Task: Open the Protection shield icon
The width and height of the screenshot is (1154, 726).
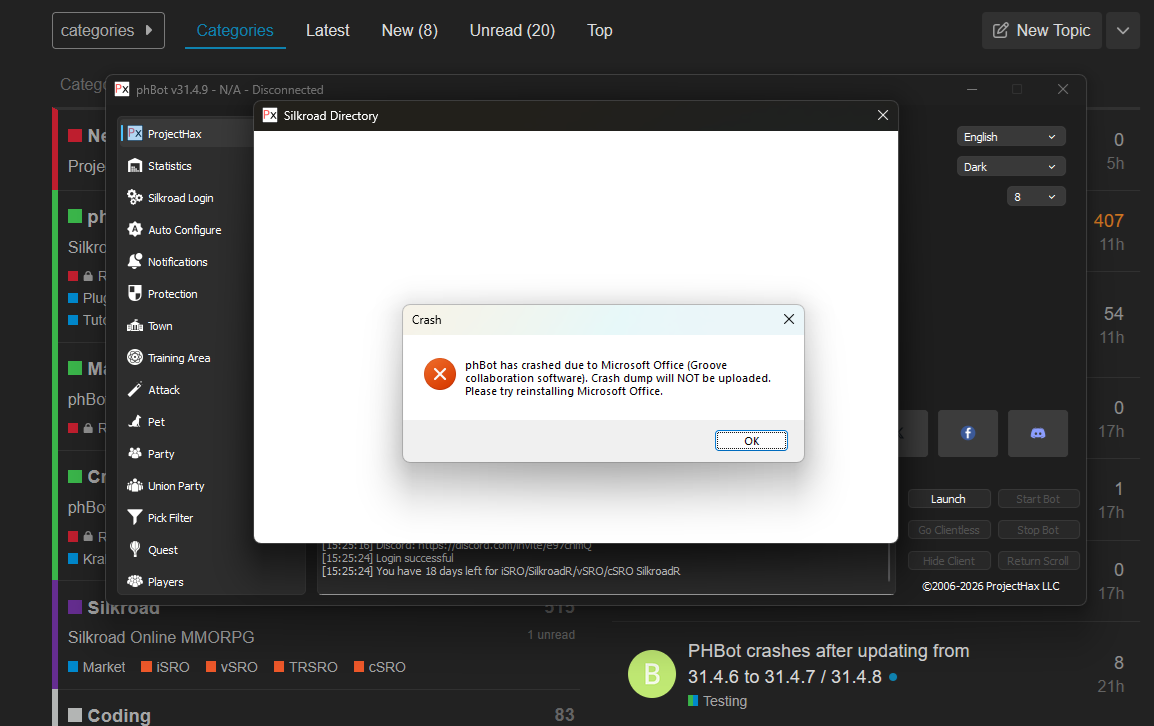Action: [x=135, y=294]
